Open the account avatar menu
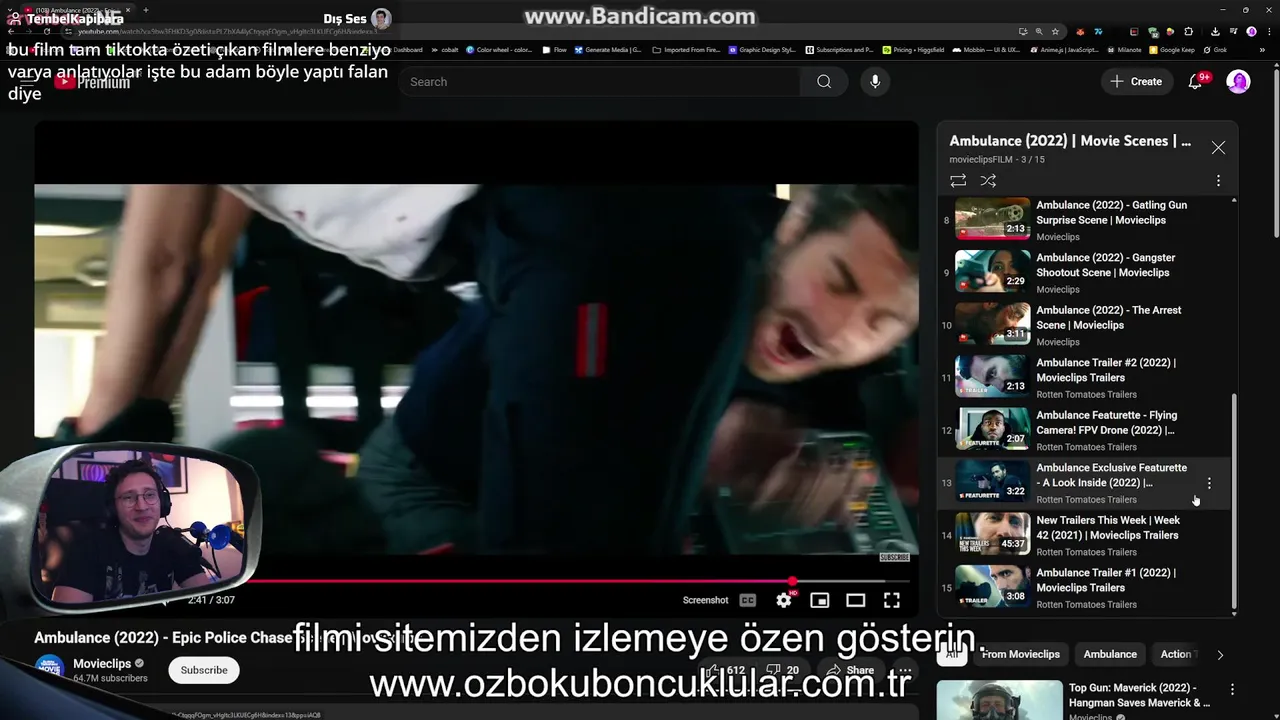 click(1238, 82)
